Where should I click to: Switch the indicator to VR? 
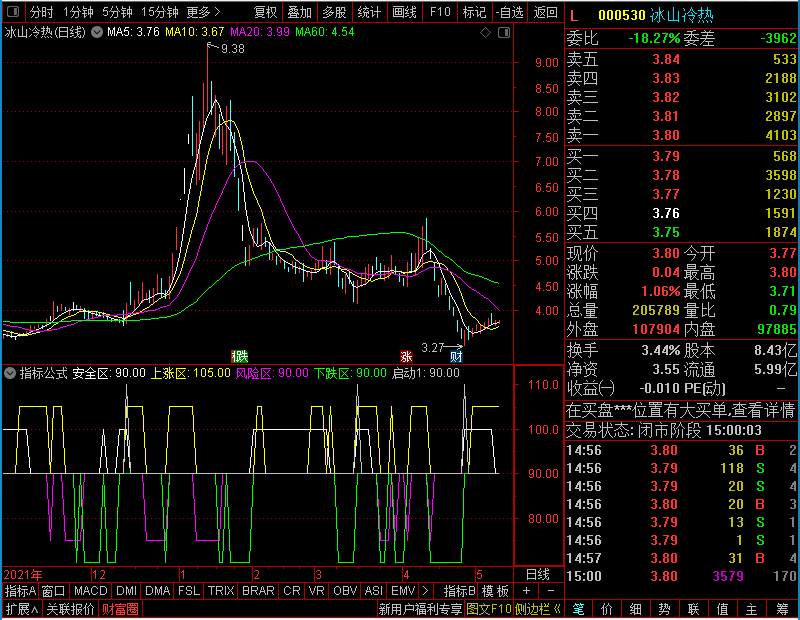(x=316, y=591)
